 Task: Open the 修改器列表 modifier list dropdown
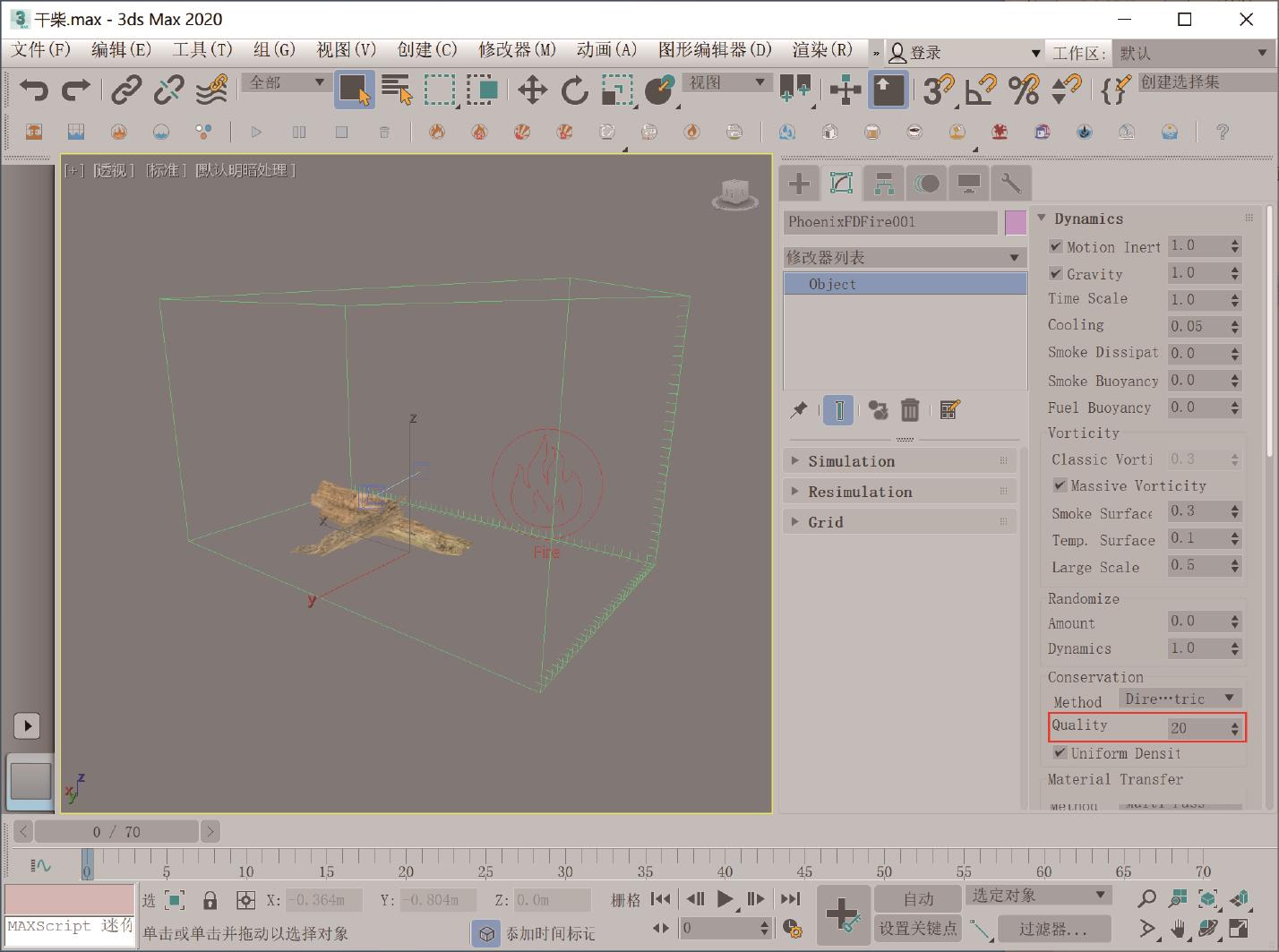(904, 258)
